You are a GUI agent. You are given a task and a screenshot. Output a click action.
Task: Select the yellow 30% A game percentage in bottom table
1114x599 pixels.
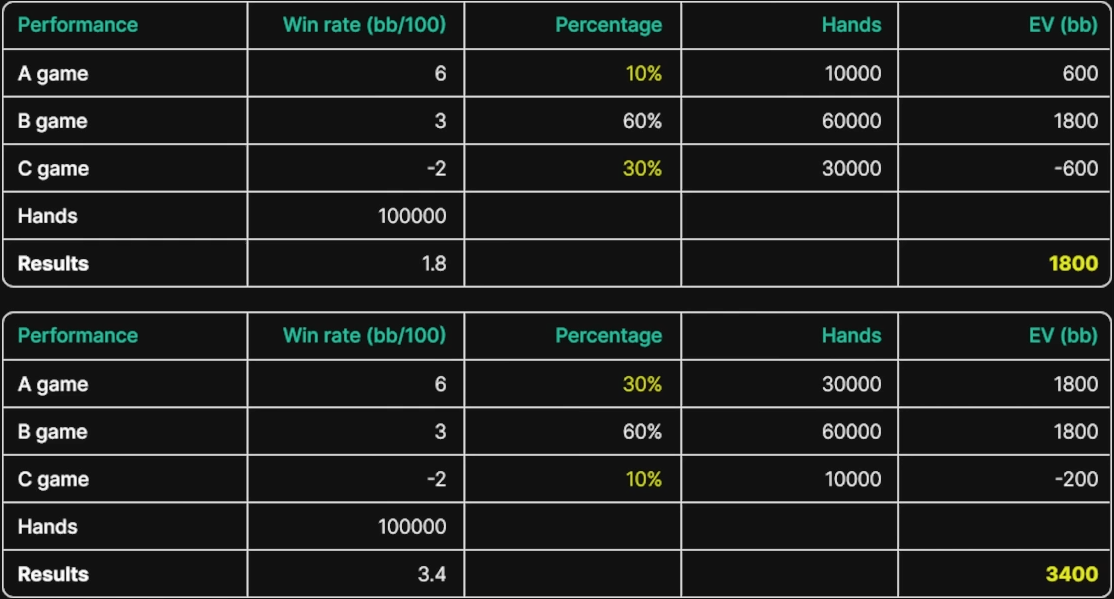tap(642, 384)
